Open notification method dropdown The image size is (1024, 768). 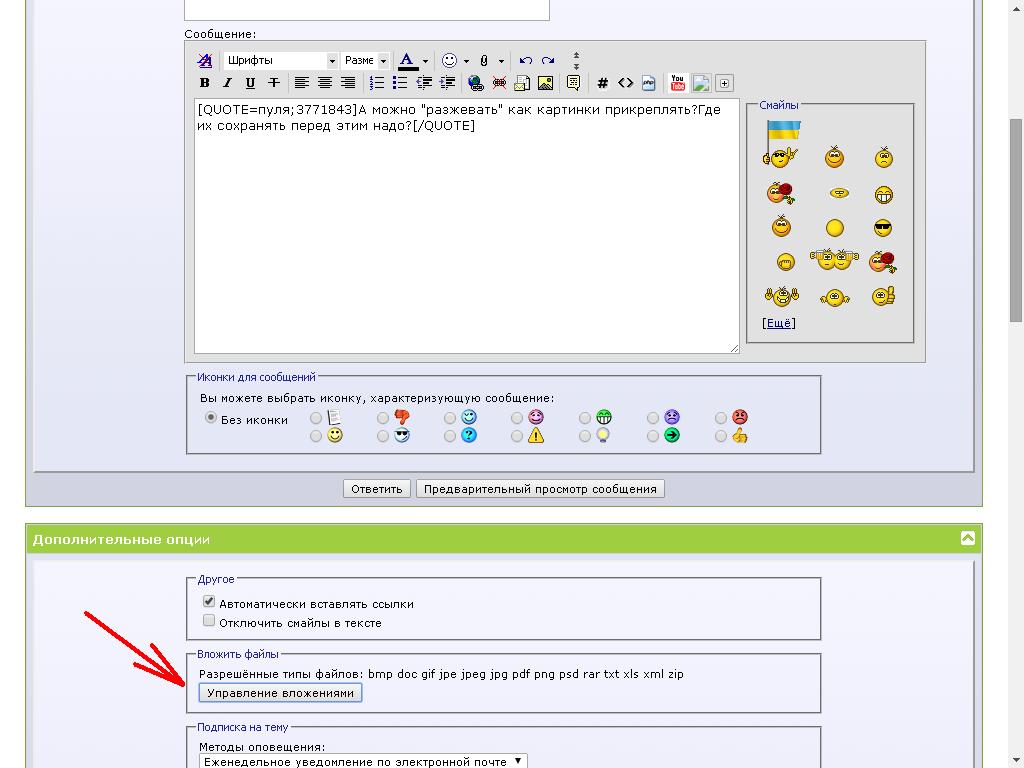(363, 761)
